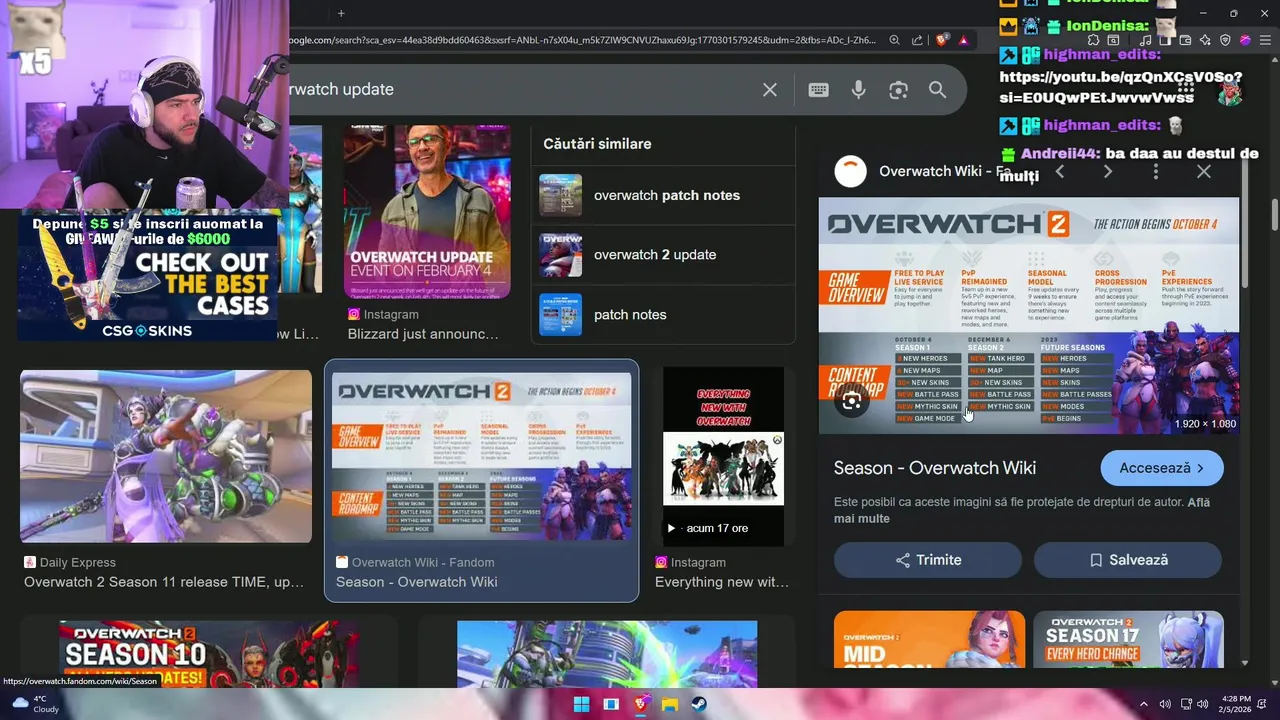Open Leo AI sparkle toolbar icon

1206,40
